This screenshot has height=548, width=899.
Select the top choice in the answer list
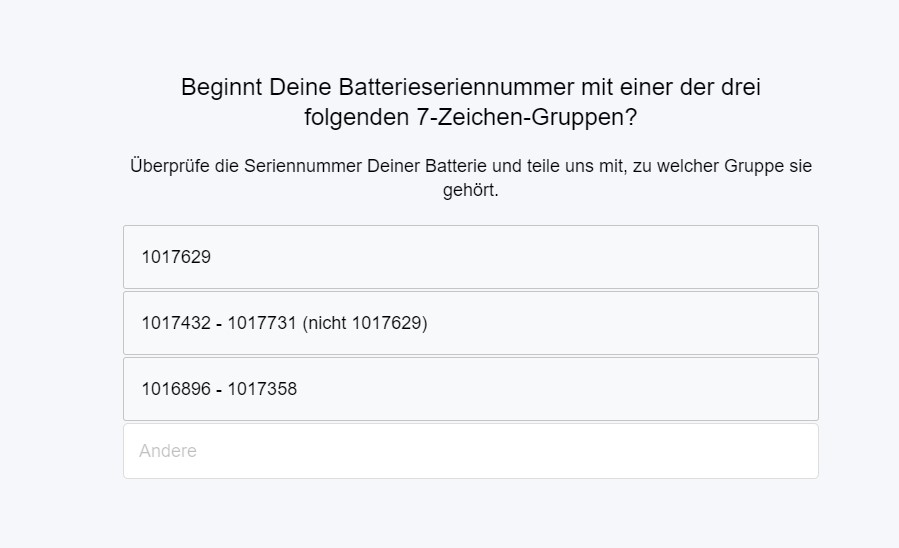[x=470, y=257]
